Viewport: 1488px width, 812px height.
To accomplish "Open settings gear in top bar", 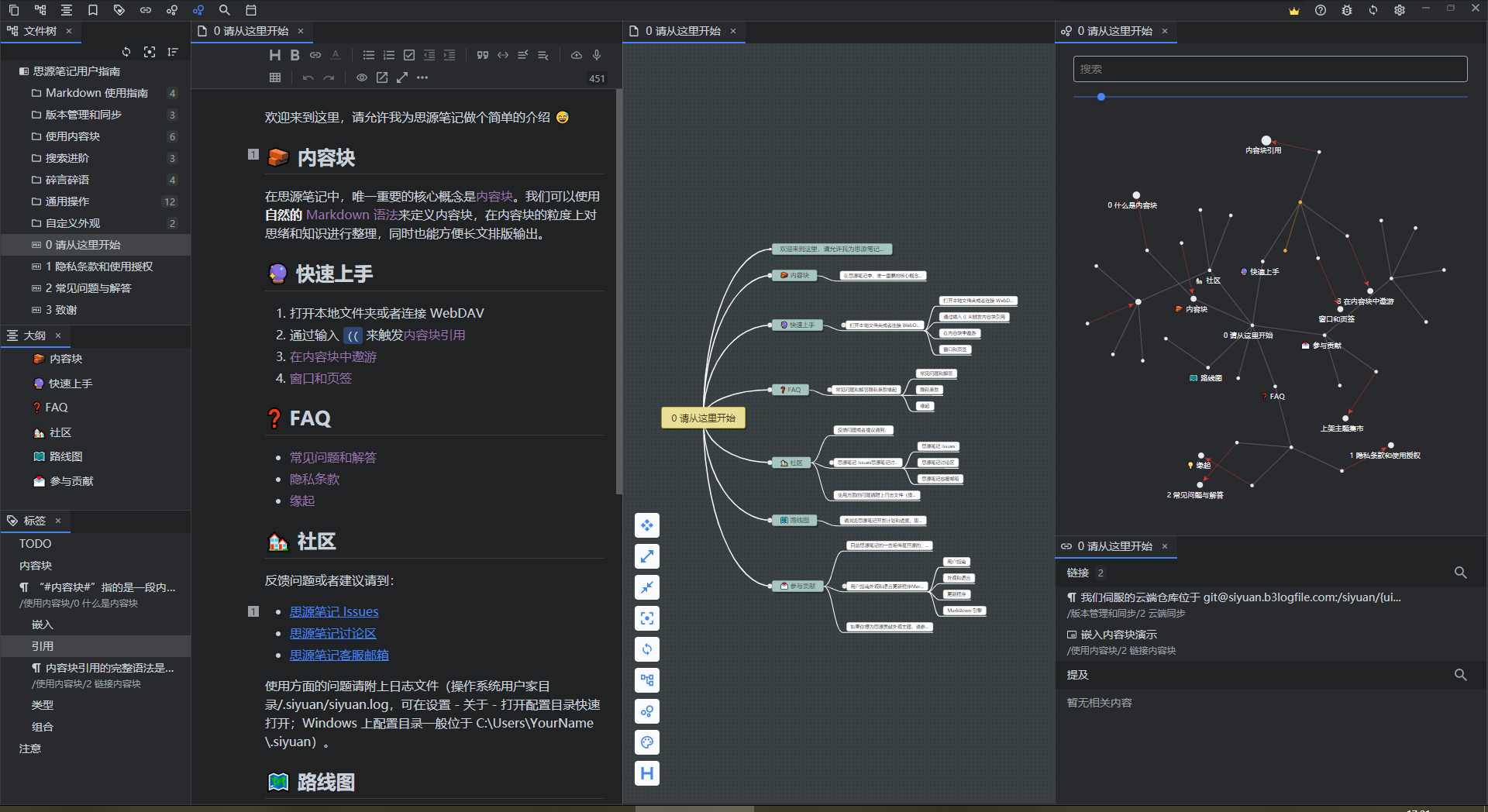I will pyautogui.click(x=1399, y=10).
